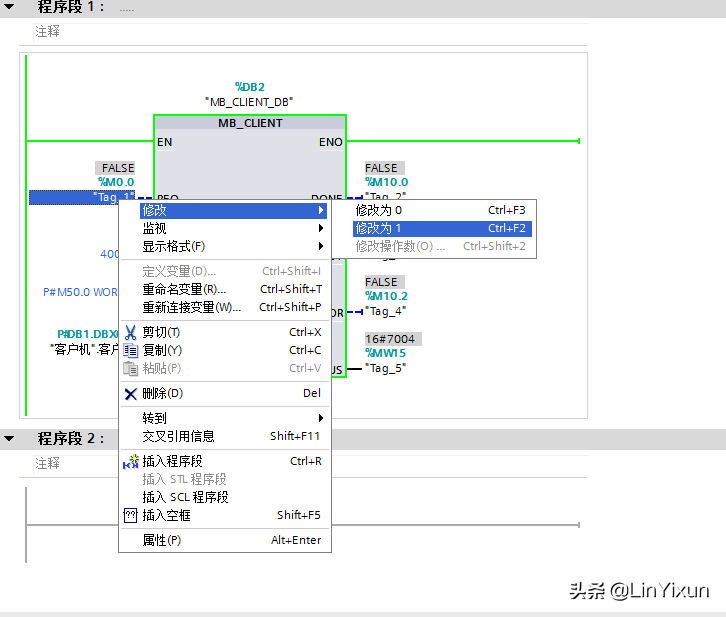Click the 程序段 1 title
The height and width of the screenshot is (617, 726).
tap(71, 6)
